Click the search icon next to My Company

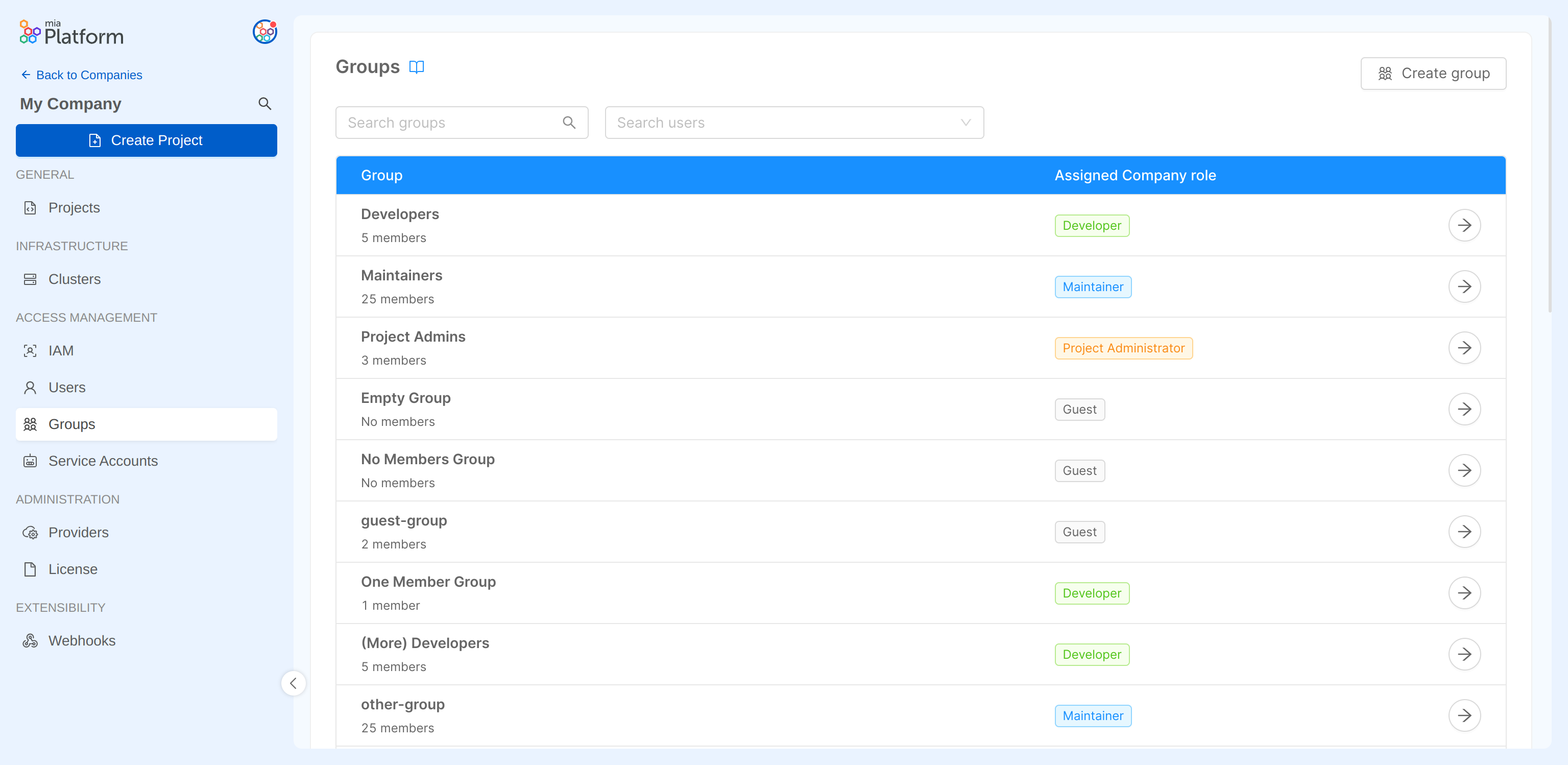point(265,104)
